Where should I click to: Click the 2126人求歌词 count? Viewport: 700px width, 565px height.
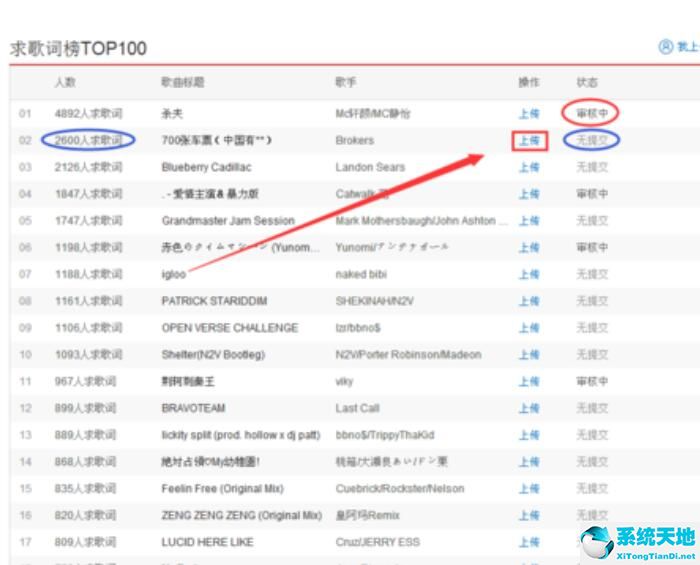click(x=88, y=167)
